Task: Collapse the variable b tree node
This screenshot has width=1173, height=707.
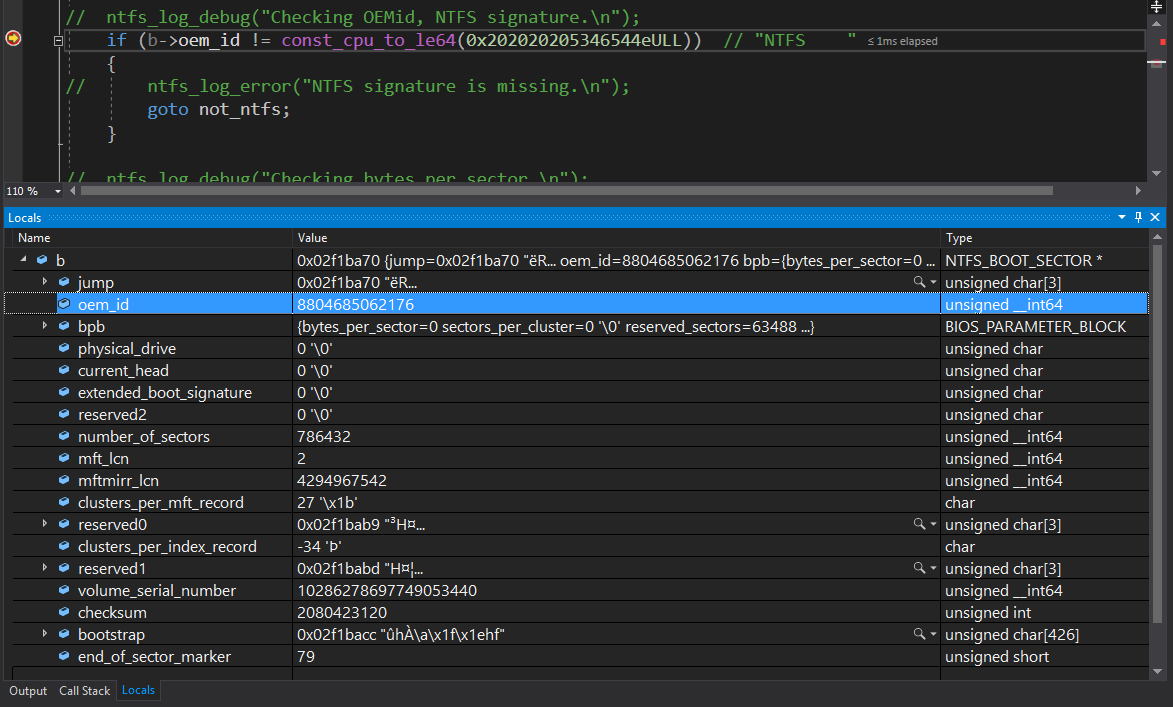Action: click(x=23, y=260)
